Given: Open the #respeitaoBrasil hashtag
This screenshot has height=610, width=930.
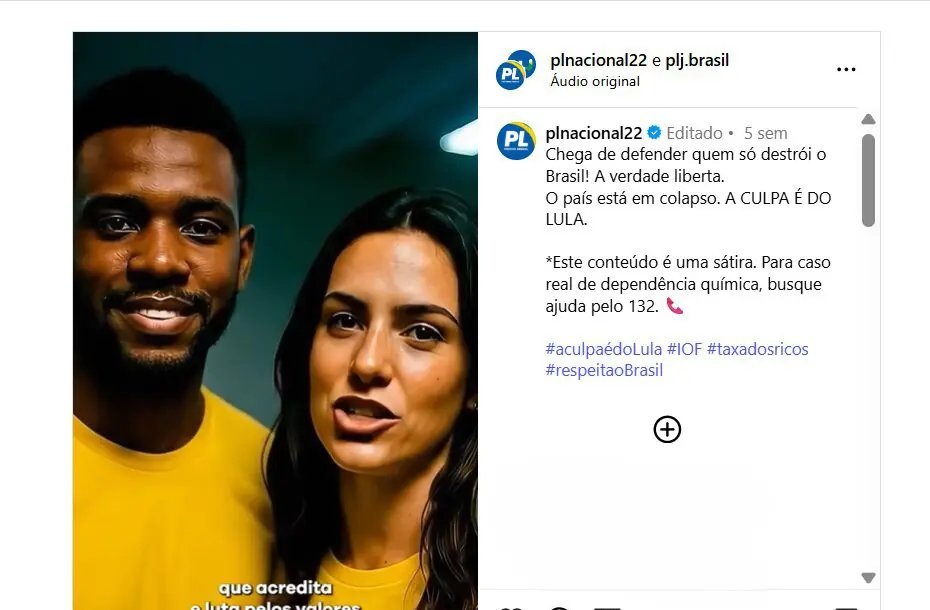Looking at the screenshot, I should [604, 370].
